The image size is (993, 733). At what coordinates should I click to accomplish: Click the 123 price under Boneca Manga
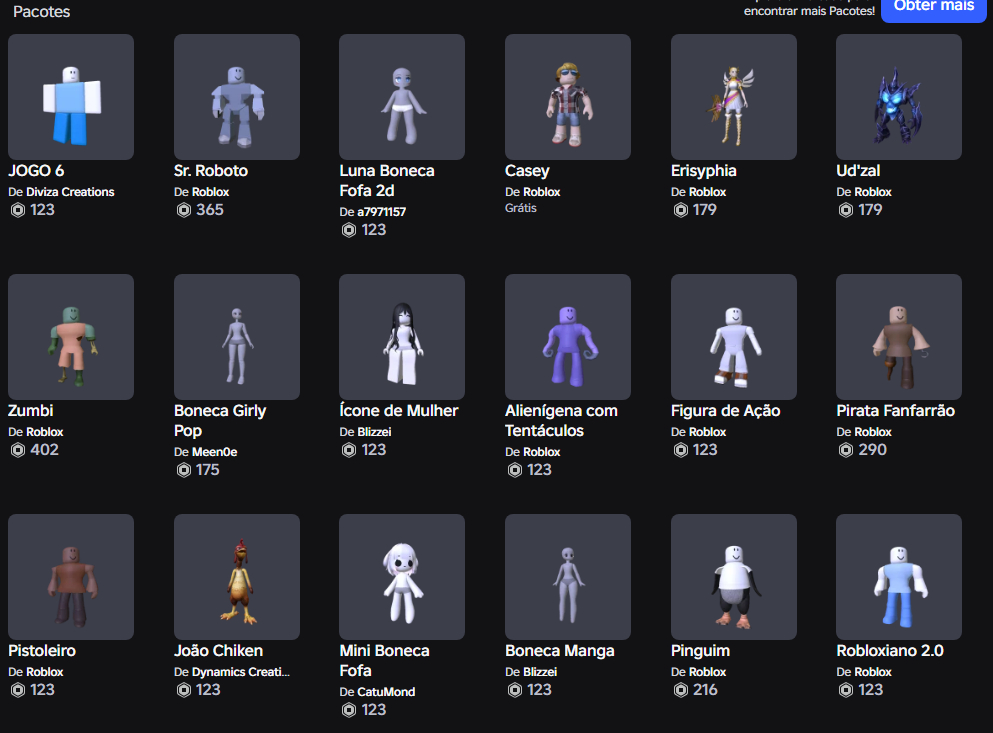540,690
